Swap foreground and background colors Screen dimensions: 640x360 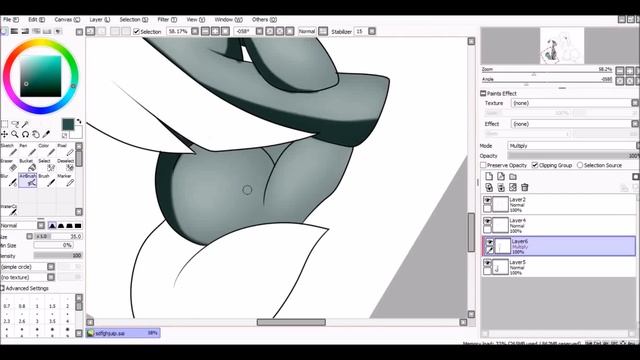(79, 121)
